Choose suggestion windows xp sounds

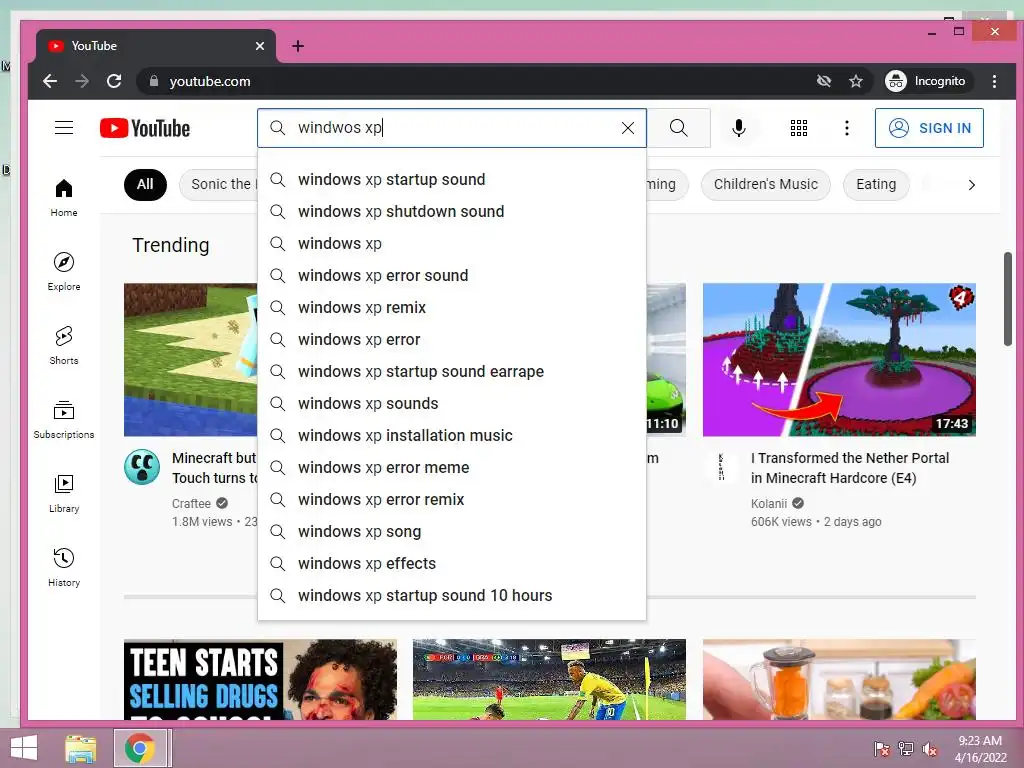pyautogui.click(x=452, y=404)
